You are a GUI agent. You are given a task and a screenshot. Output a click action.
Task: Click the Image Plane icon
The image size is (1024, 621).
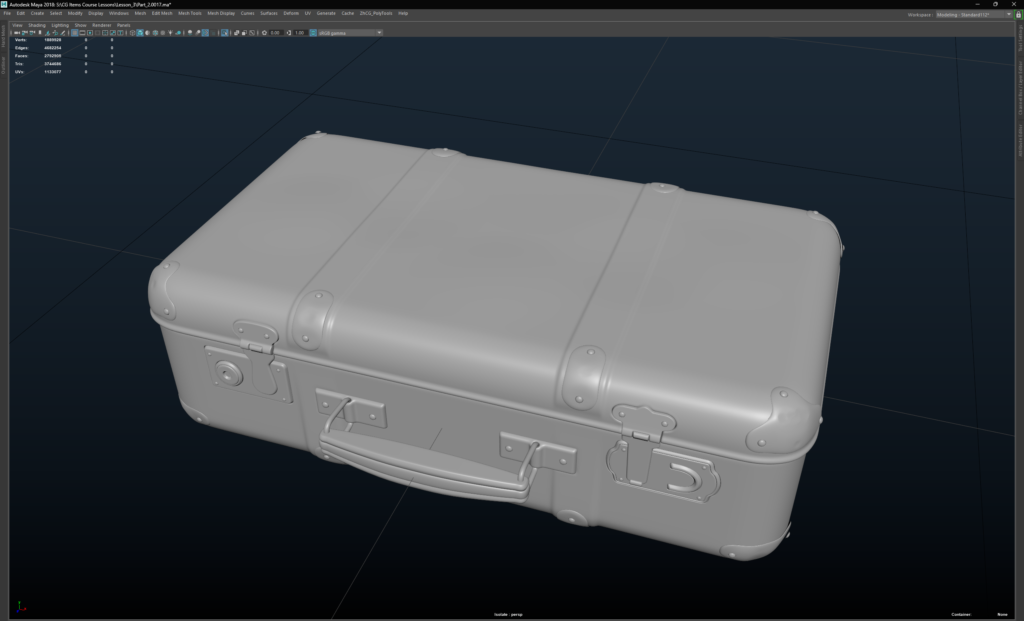click(48, 33)
